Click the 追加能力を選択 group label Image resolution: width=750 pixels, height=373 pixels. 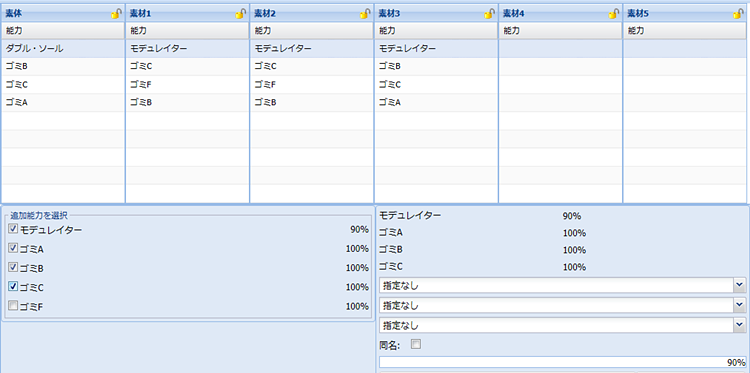click(39, 215)
